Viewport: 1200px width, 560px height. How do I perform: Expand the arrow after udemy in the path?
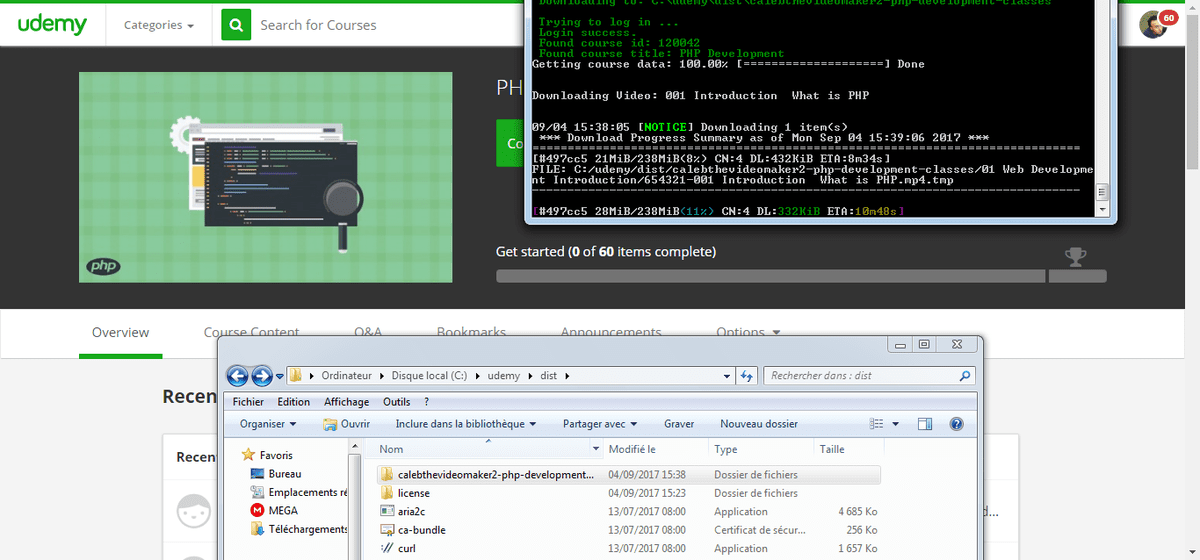click(530, 376)
